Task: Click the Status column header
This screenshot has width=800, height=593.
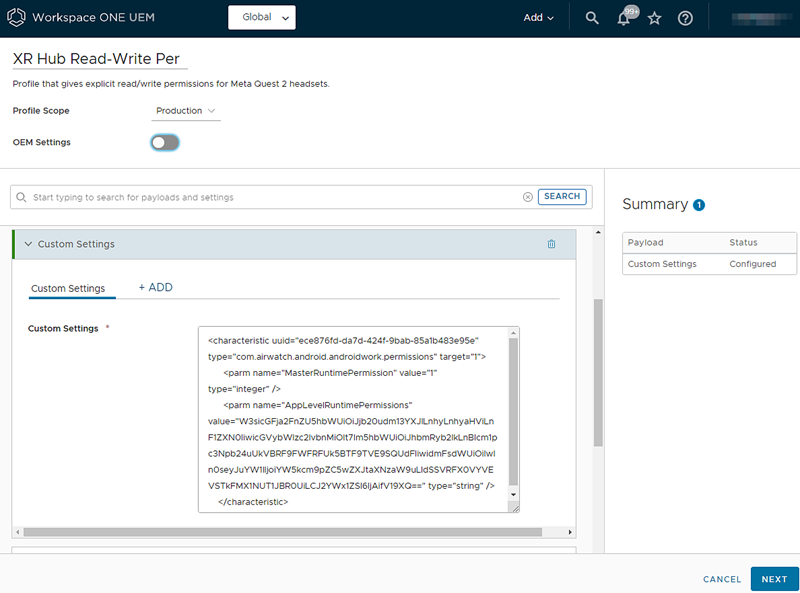Action: tap(743, 242)
